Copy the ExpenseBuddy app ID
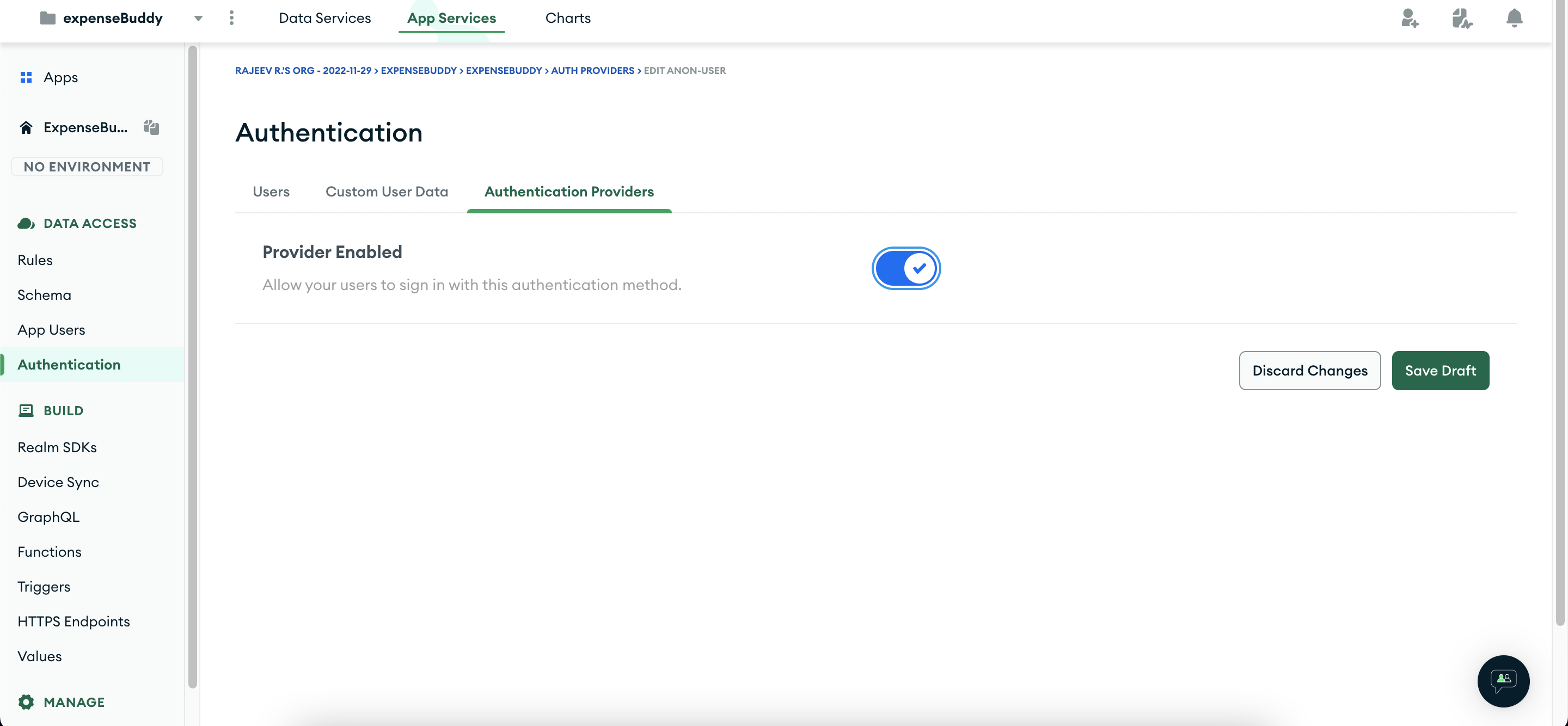The image size is (1568, 726). tap(151, 127)
